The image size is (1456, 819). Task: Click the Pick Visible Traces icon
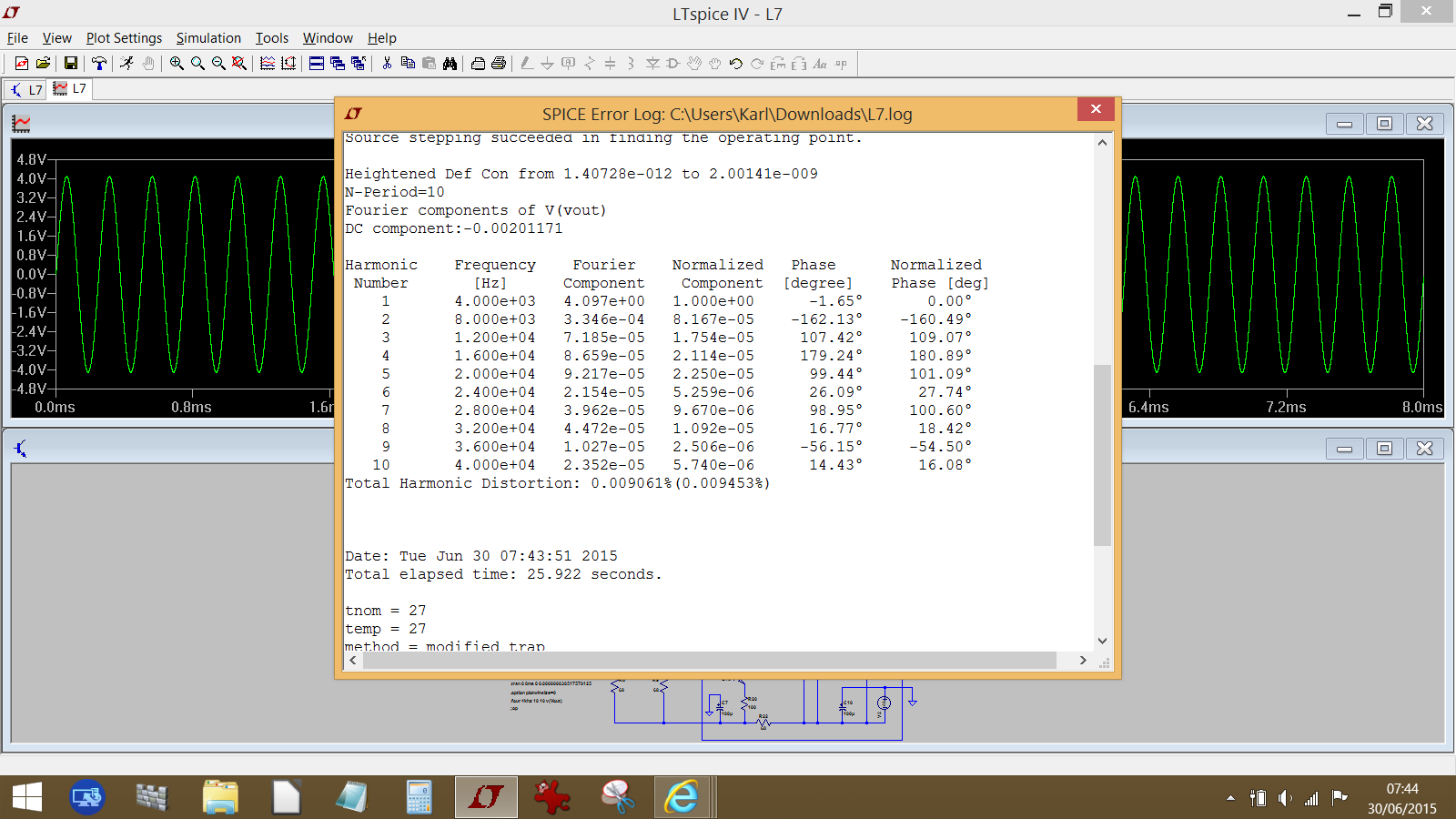pos(268,64)
